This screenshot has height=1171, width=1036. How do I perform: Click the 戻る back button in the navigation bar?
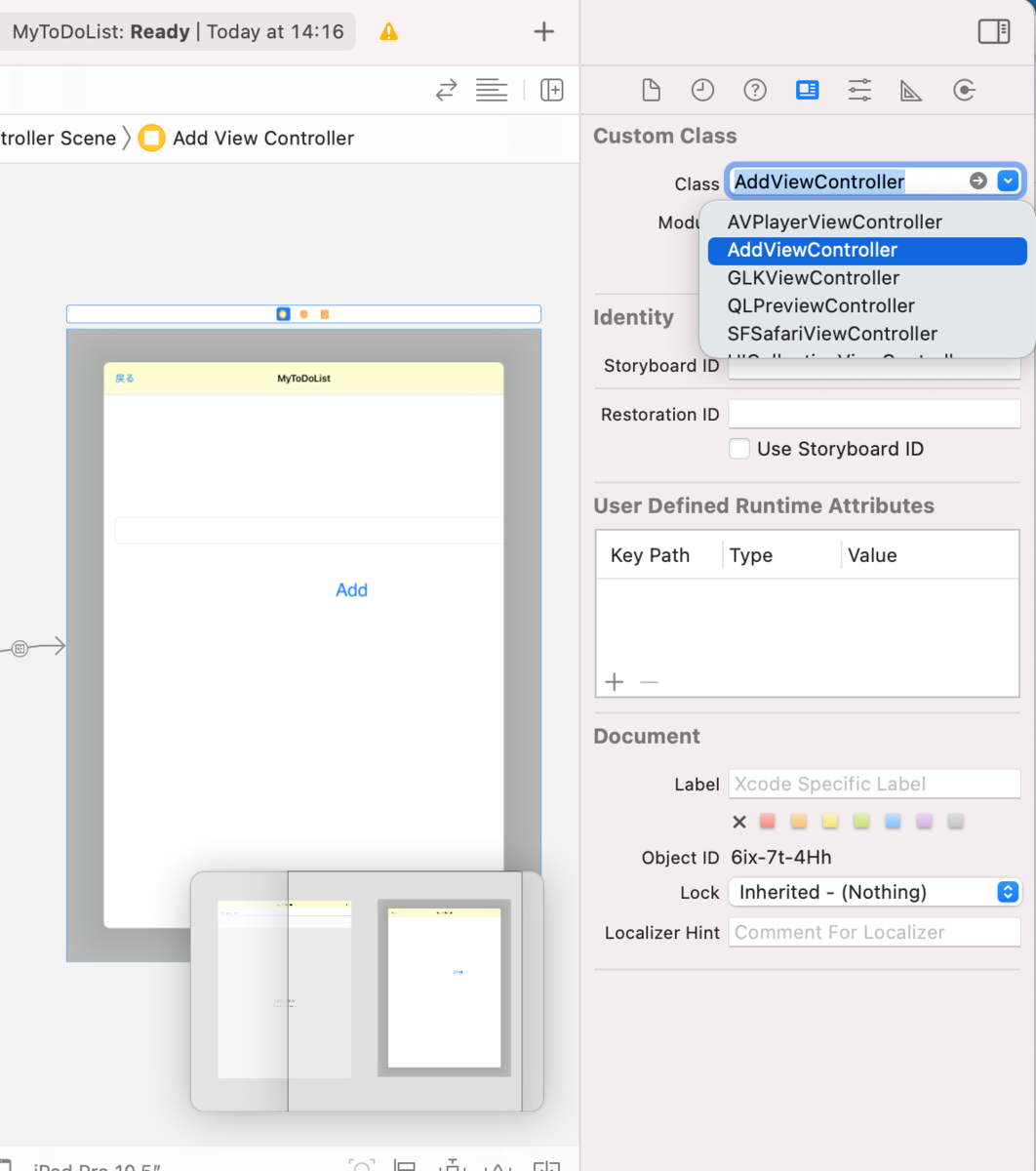coord(125,379)
